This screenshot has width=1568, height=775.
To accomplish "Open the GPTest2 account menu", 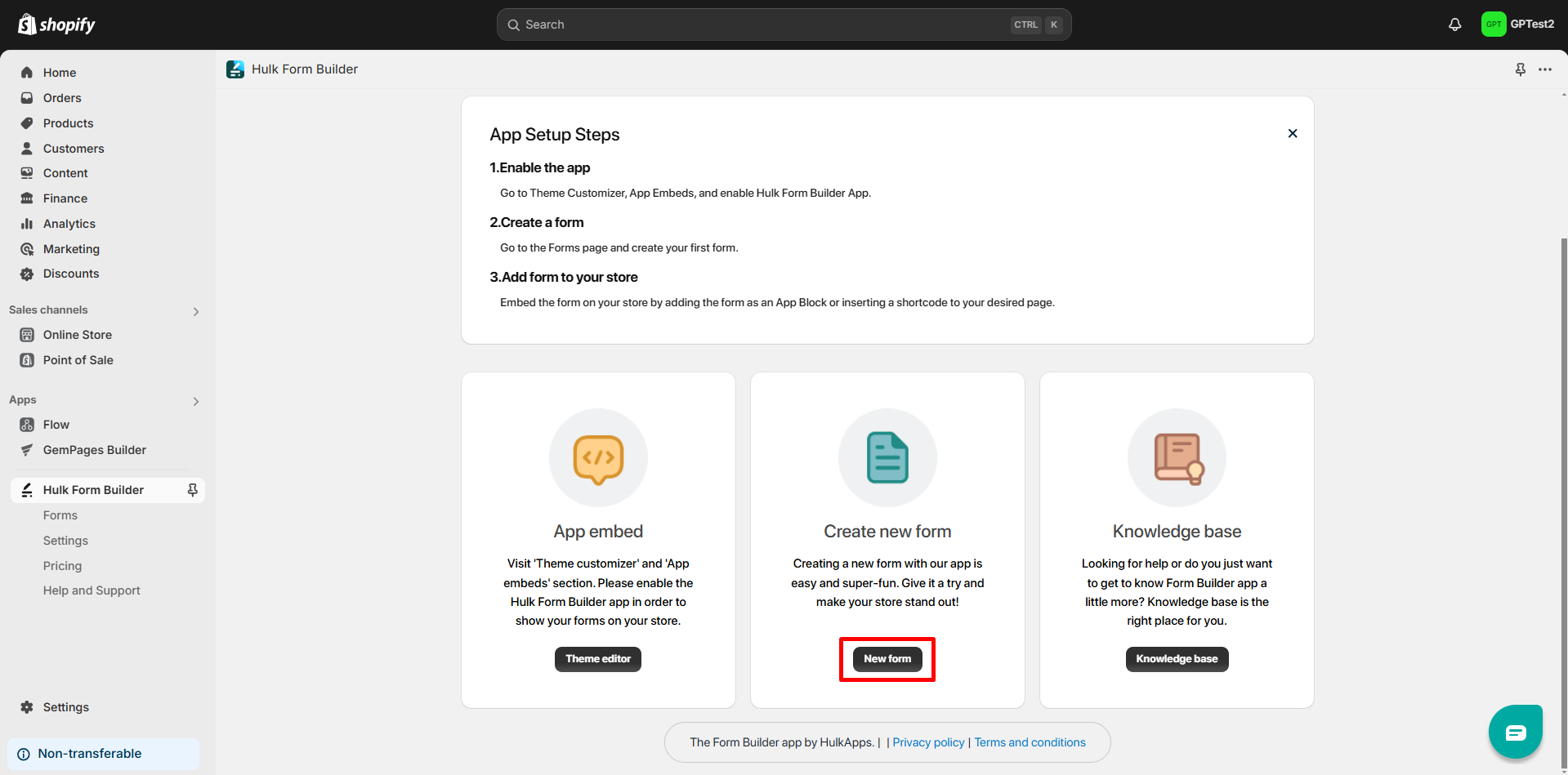I will 1517,24.
